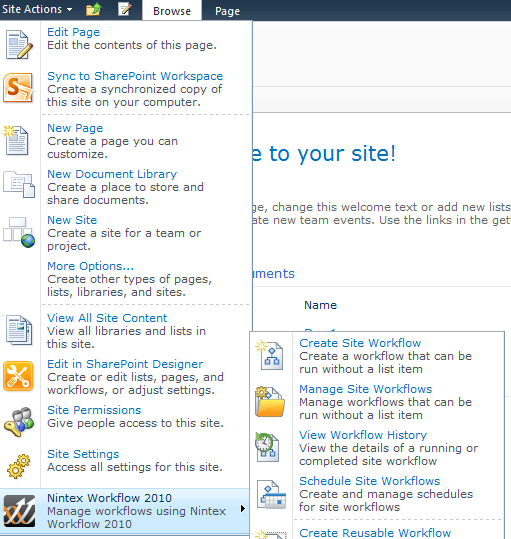Click the Edit Page document icon
Viewport: 511px width, 539px height.
pos(19,45)
